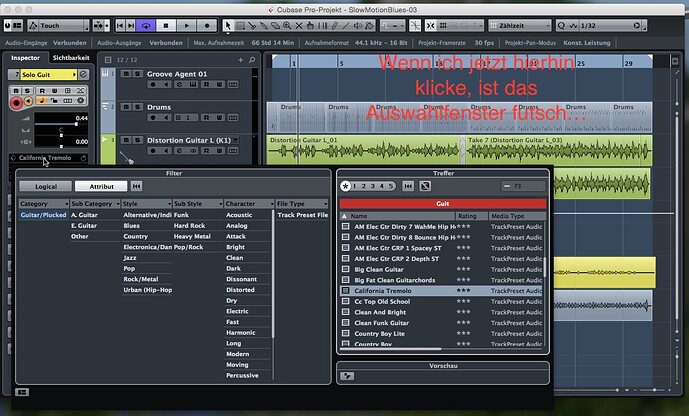Open the Zählzeit snap type dropdown
This screenshot has width=689, height=416.
point(519,25)
